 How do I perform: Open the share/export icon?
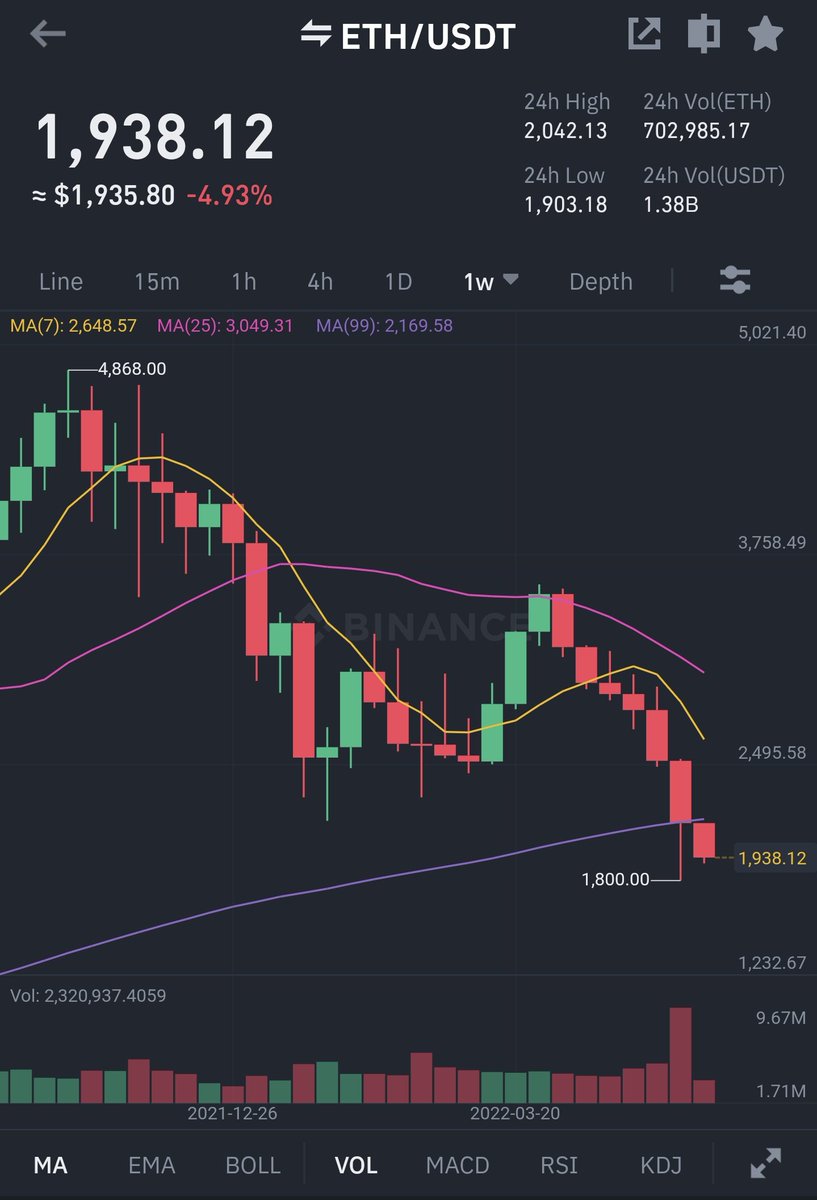[x=644, y=34]
